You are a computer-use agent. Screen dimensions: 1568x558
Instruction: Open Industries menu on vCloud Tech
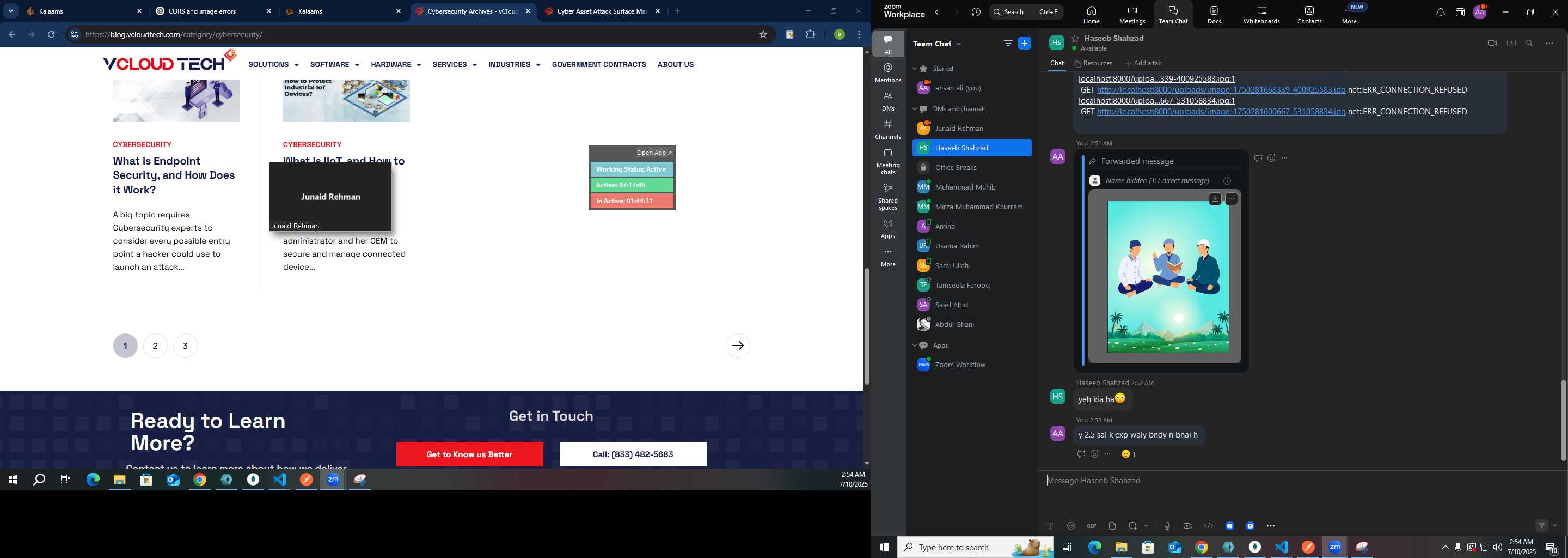[514, 64]
